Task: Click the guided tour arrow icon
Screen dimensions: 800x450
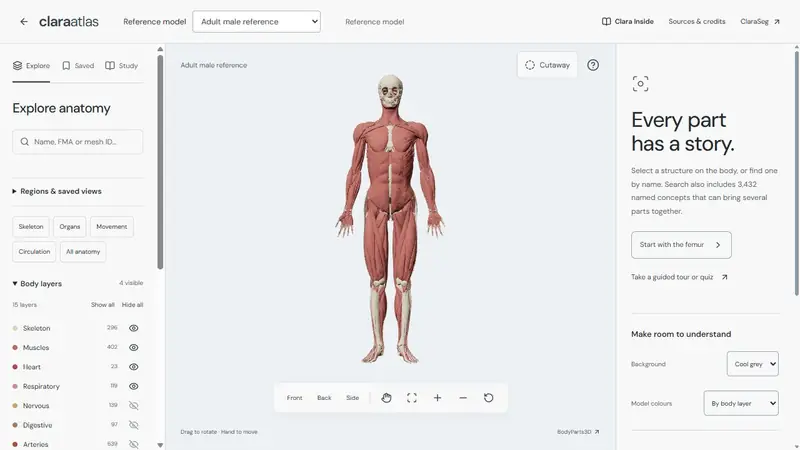Action: tap(724, 277)
